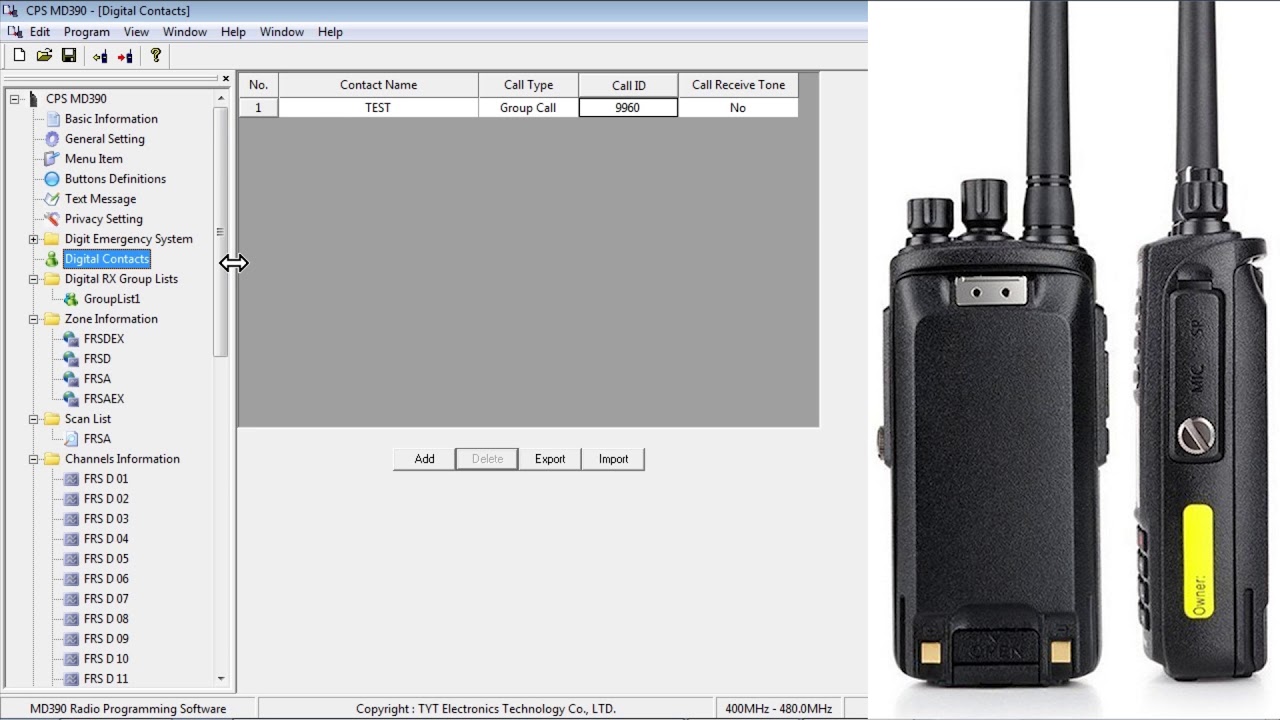Viewport: 1280px width, 720px height.
Task: Import contacts from file
Action: [613, 459]
